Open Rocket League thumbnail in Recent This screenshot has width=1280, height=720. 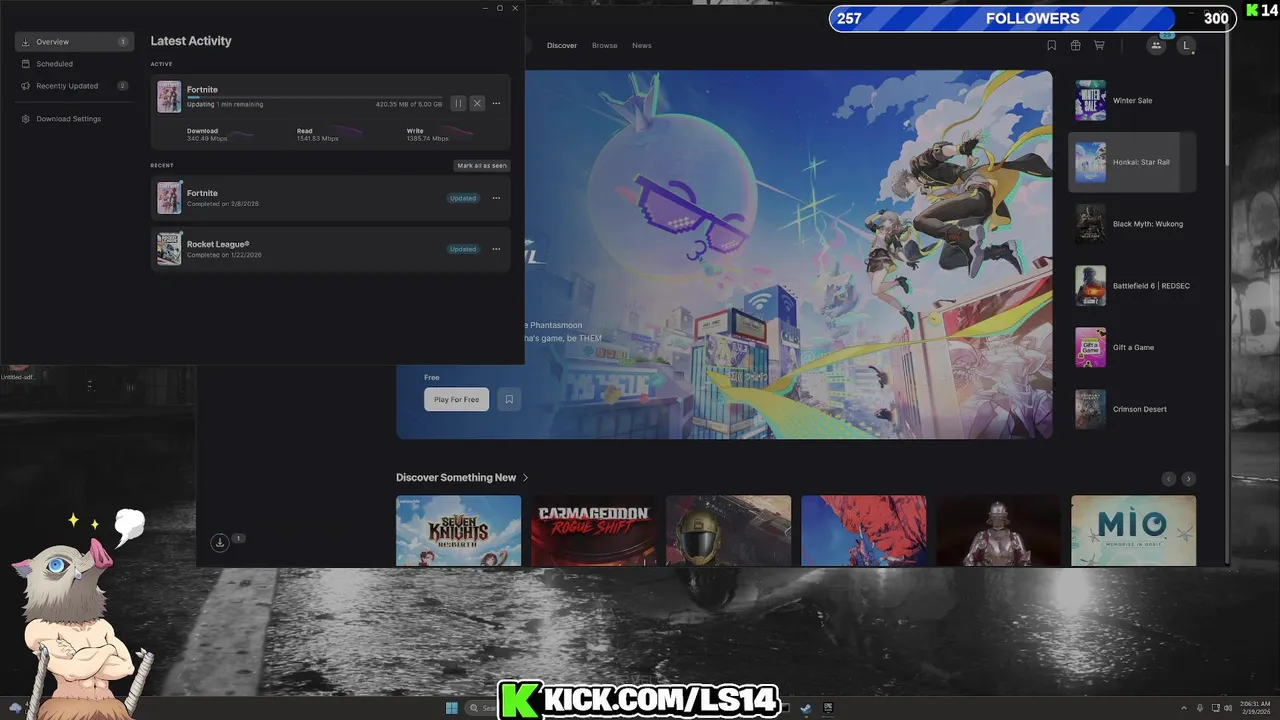[169, 249]
